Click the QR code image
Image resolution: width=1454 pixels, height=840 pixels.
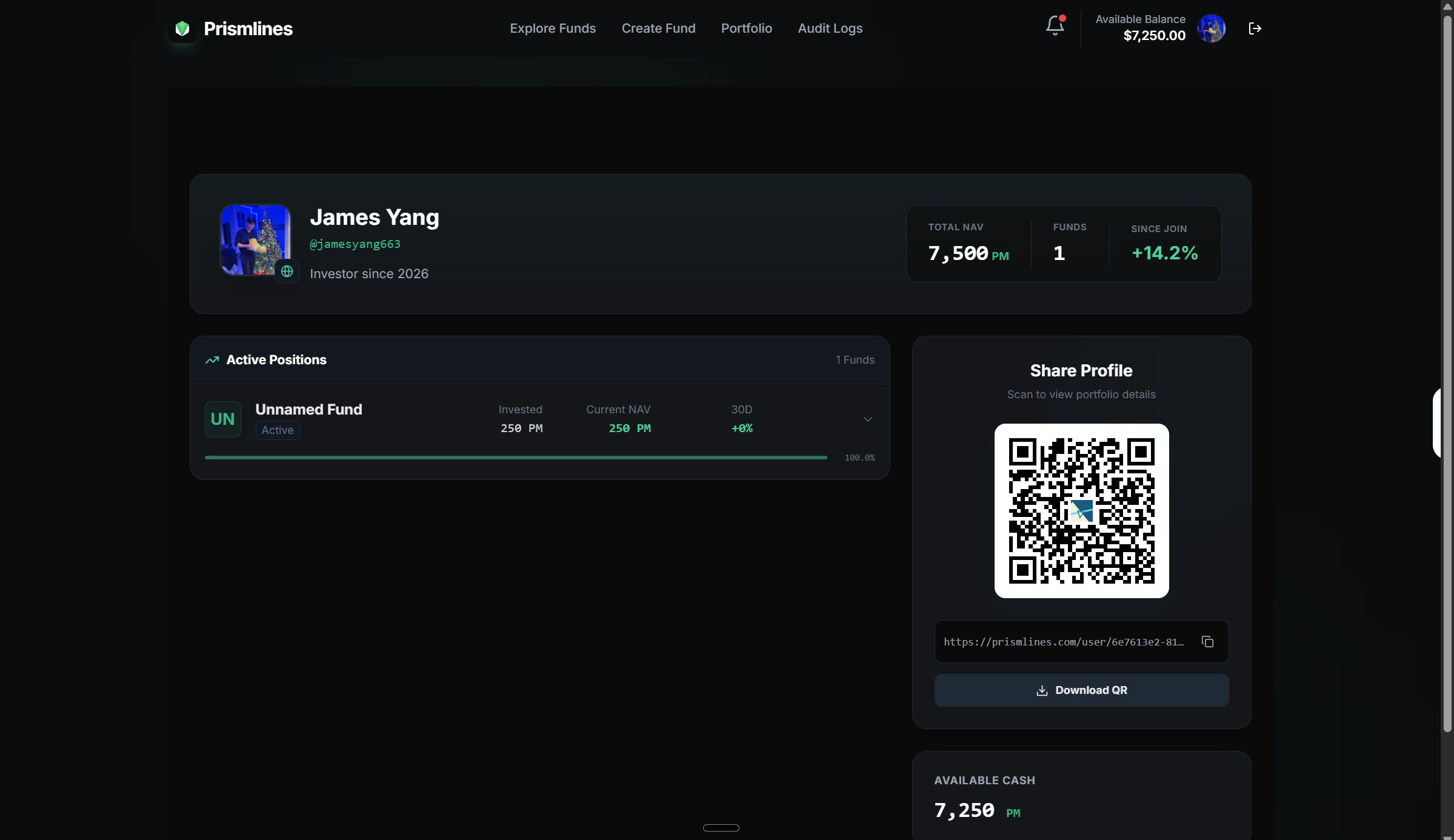click(x=1081, y=511)
